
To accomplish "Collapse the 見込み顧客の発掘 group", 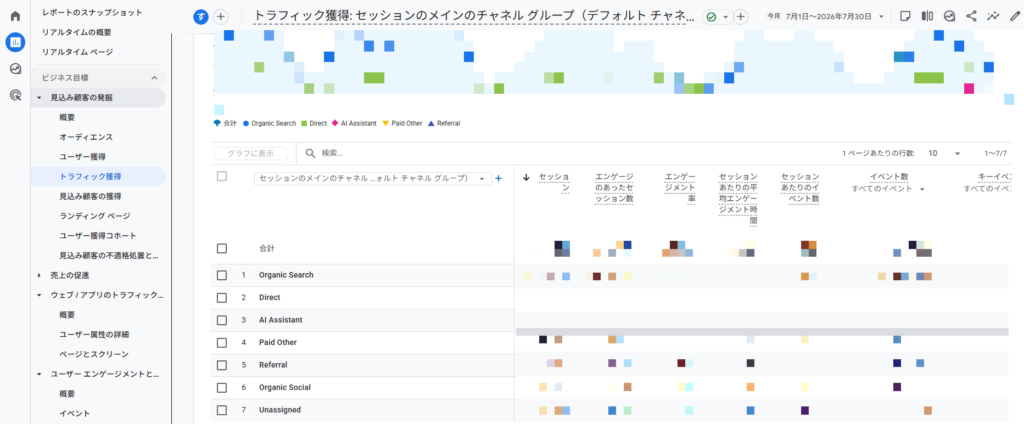I will 39,98.
